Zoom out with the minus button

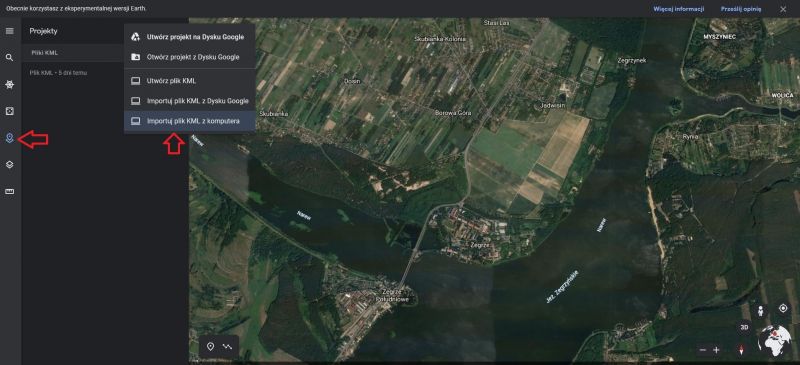[x=703, y=350]
